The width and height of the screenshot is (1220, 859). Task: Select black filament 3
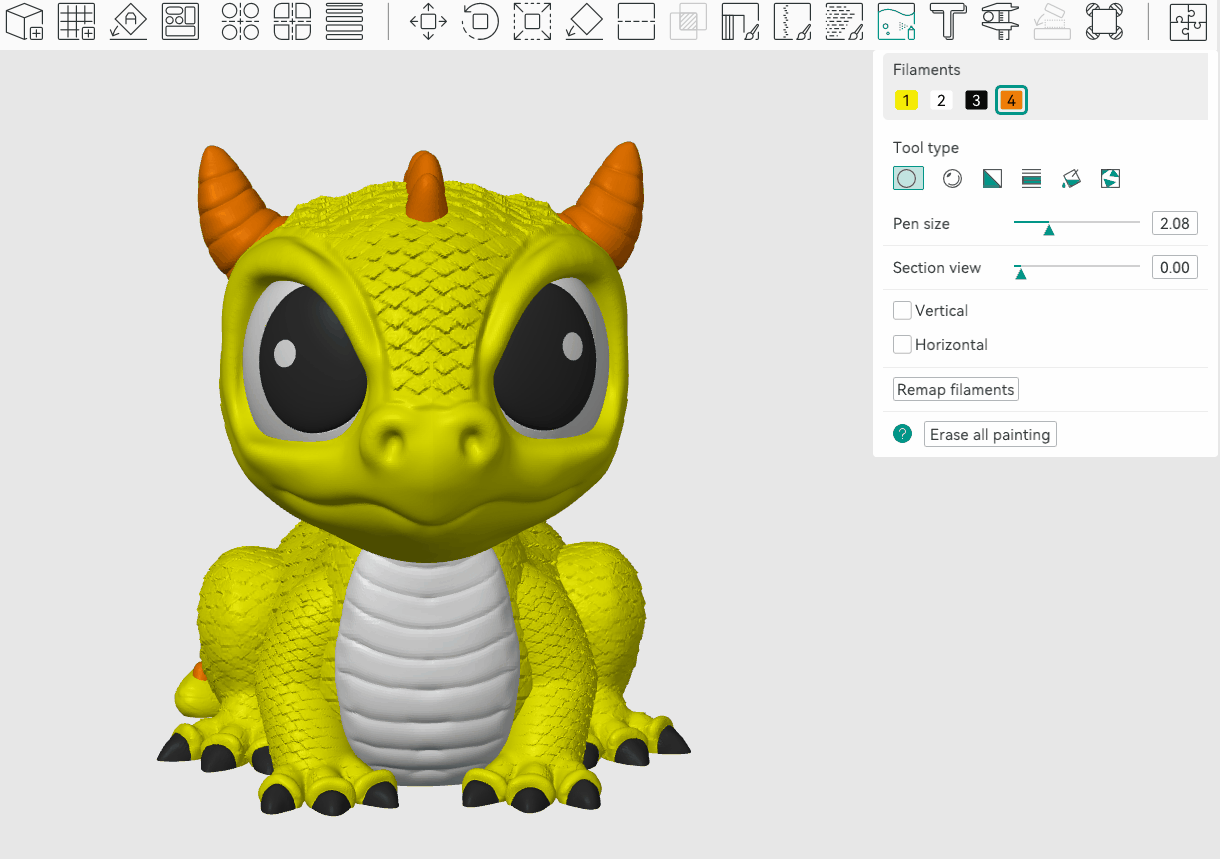(x=976, y=101)
